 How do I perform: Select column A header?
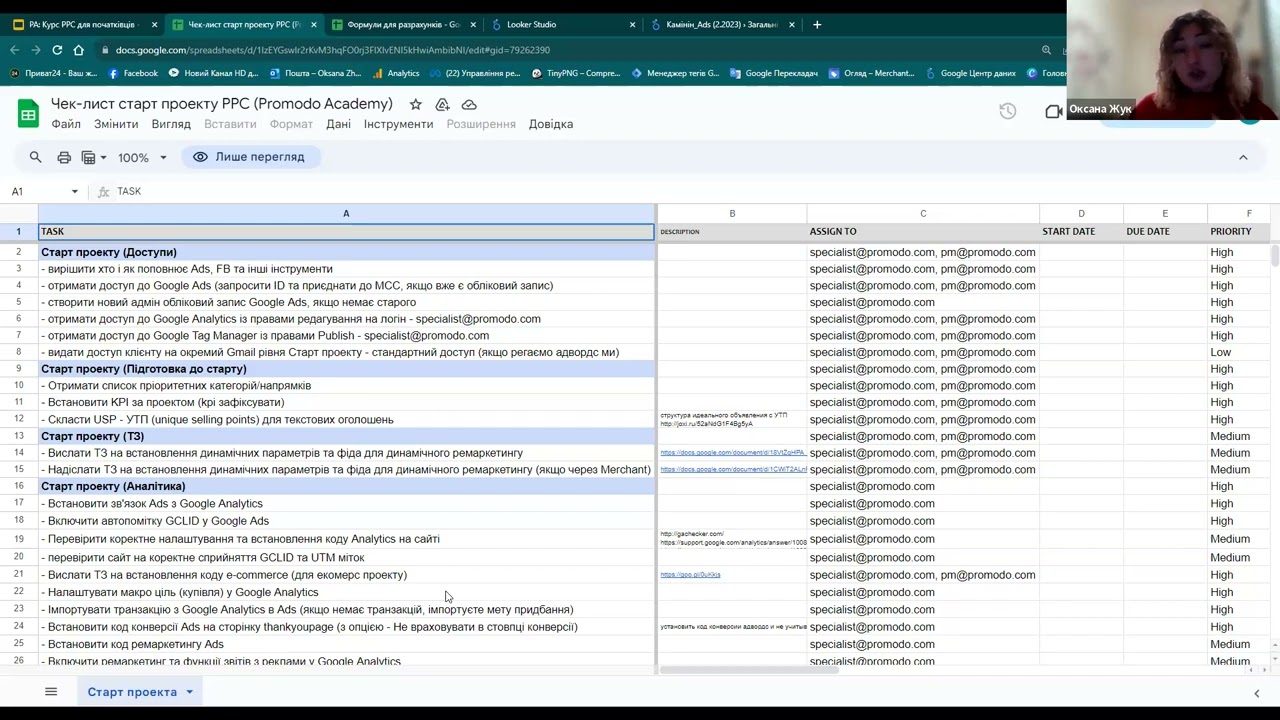(x=346, y=213)
